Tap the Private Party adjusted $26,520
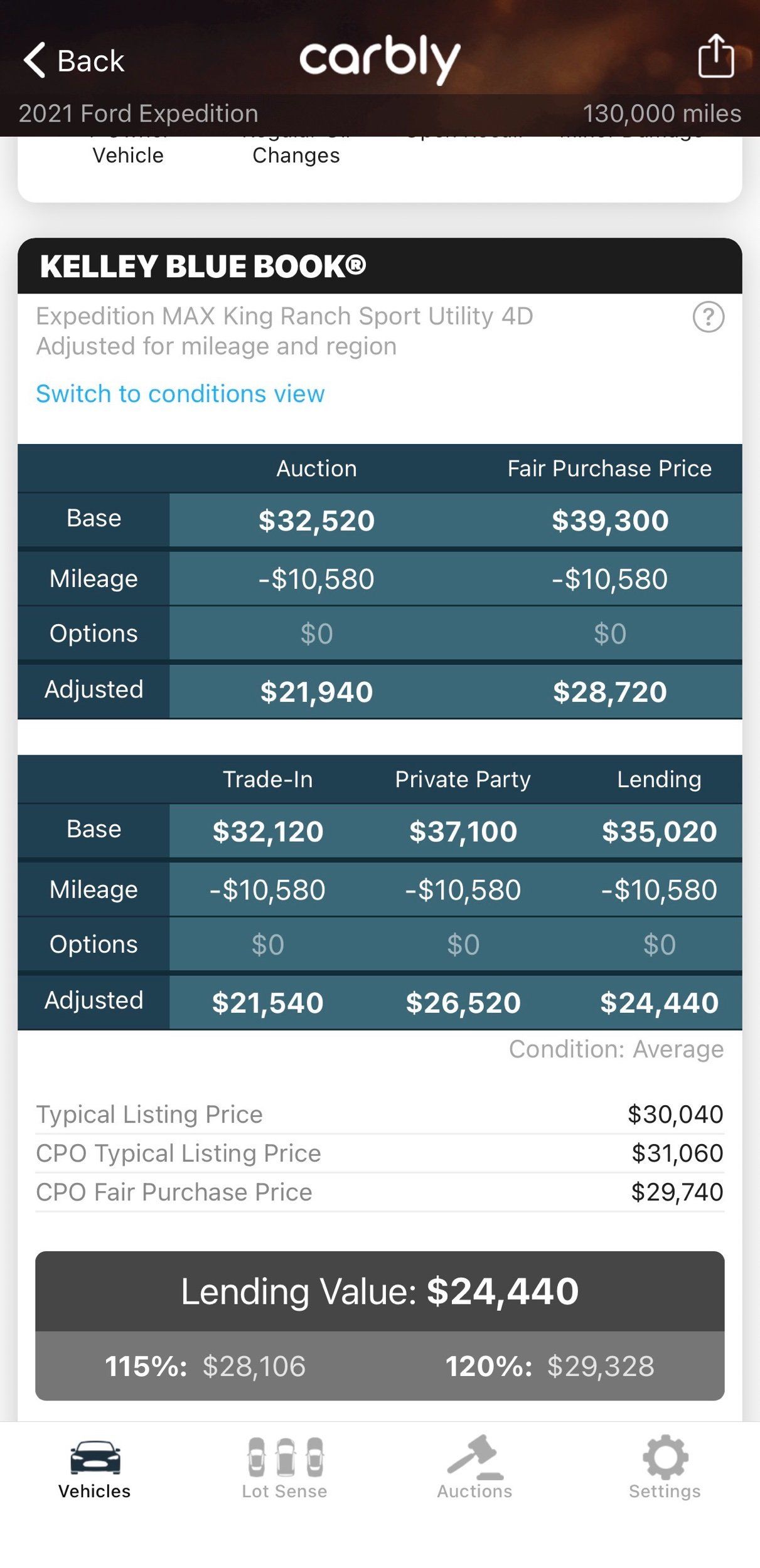This screenshot has height=1568, width=760. pos(463,1002)
